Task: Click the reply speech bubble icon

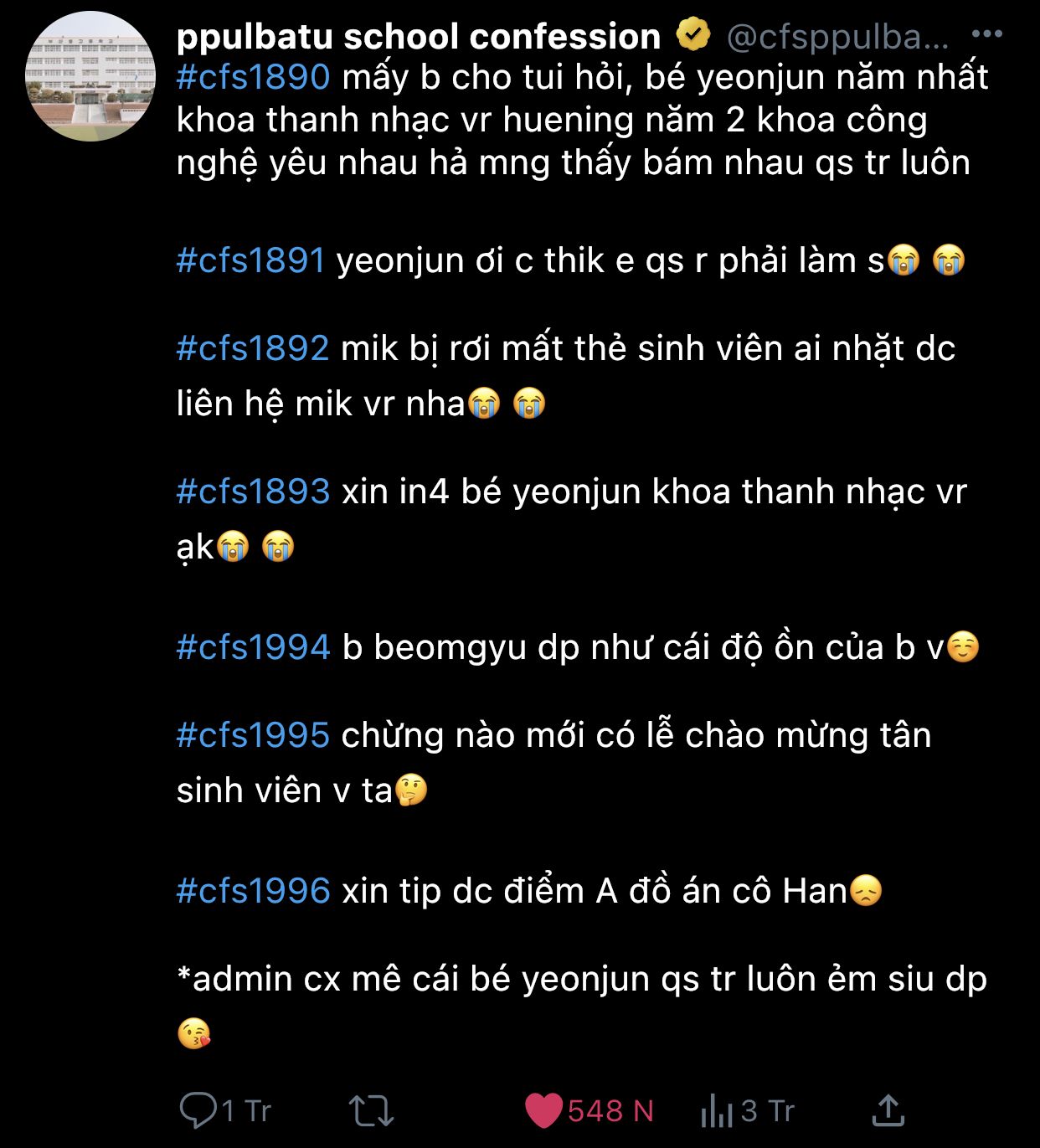Action: [x=198, y=1110]
